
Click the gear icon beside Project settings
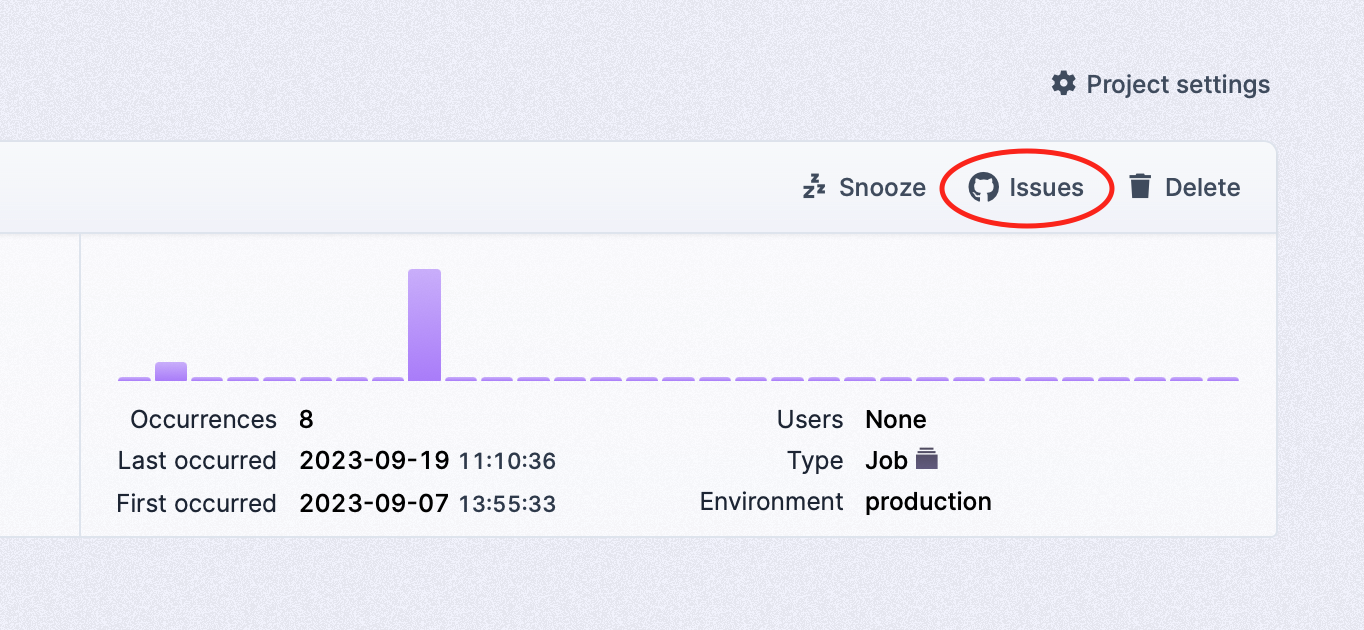coord(1064,84)
